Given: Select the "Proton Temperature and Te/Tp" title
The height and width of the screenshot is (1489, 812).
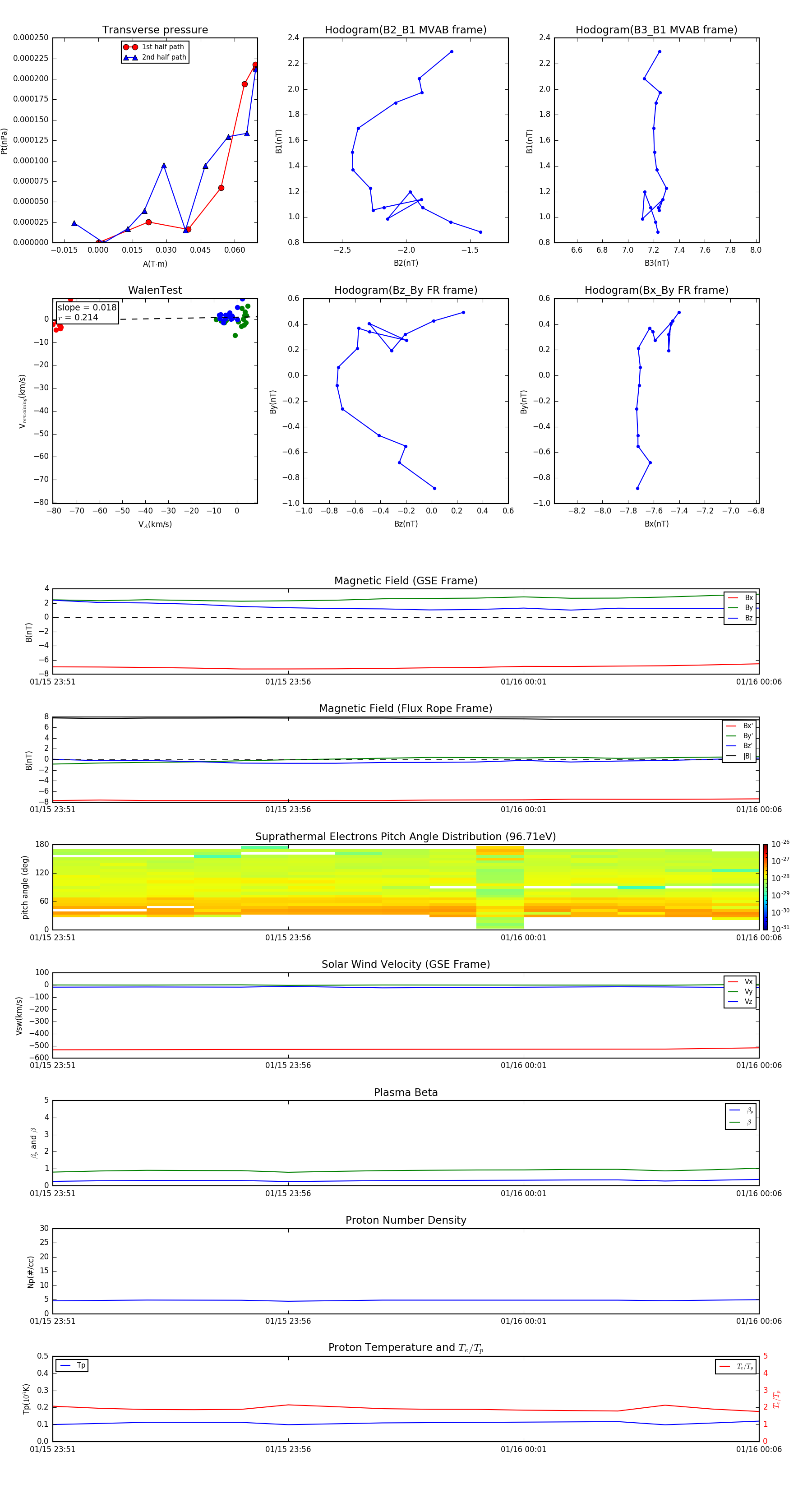Looking at the screenshot, I should tap(406, 1348).
